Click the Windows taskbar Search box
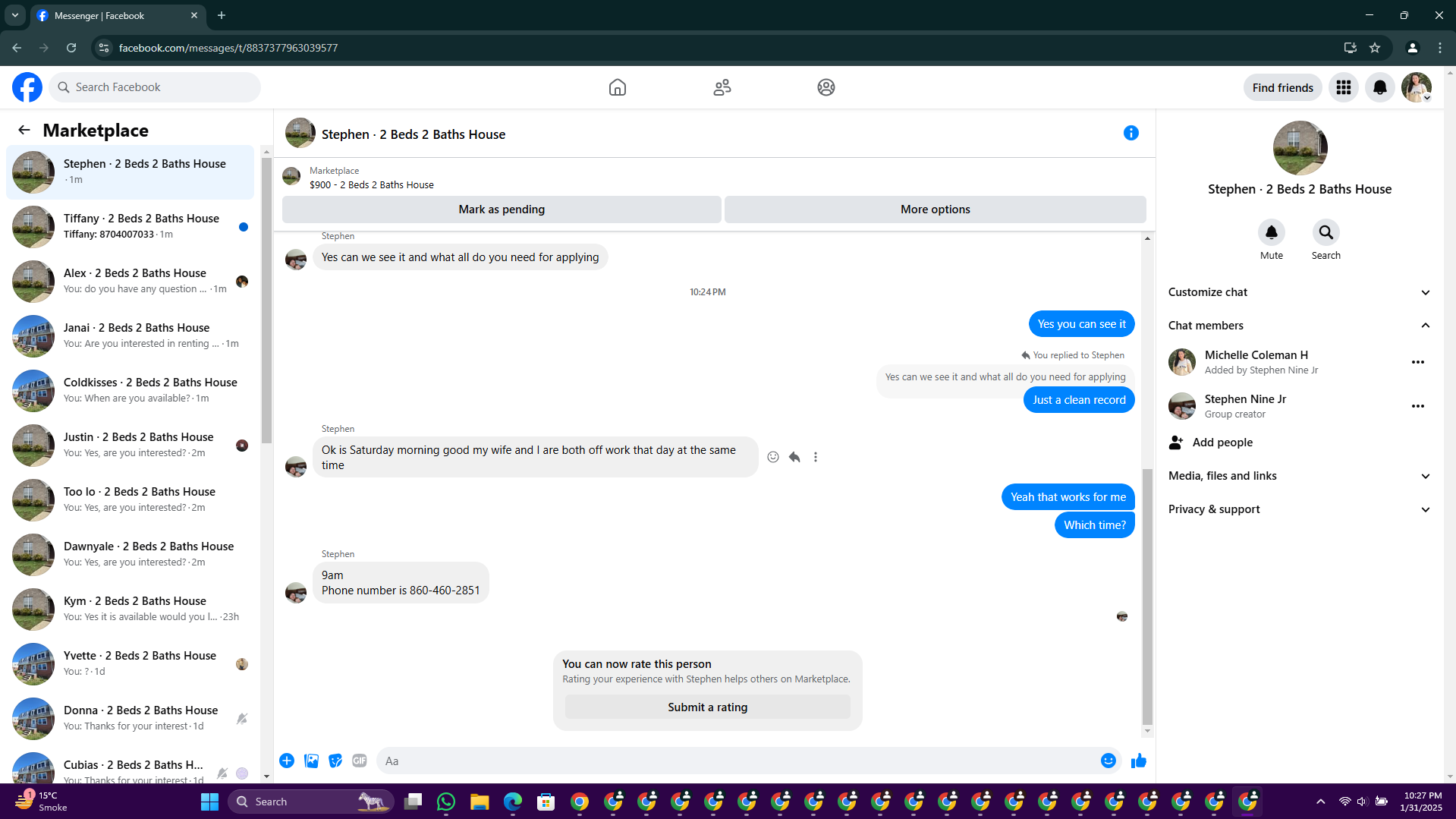Screen dimensions: 1456x819 point(311,802)
